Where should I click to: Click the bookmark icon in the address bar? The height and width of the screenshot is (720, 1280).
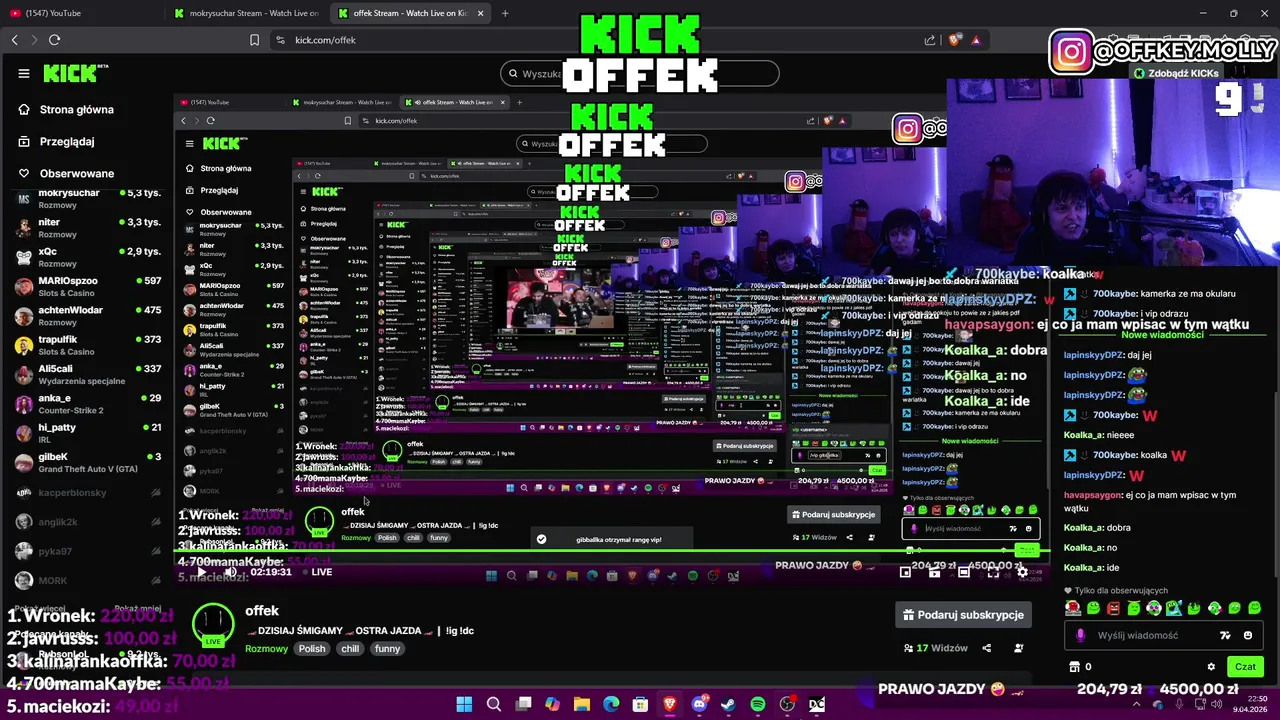click(x=254, y=40)
